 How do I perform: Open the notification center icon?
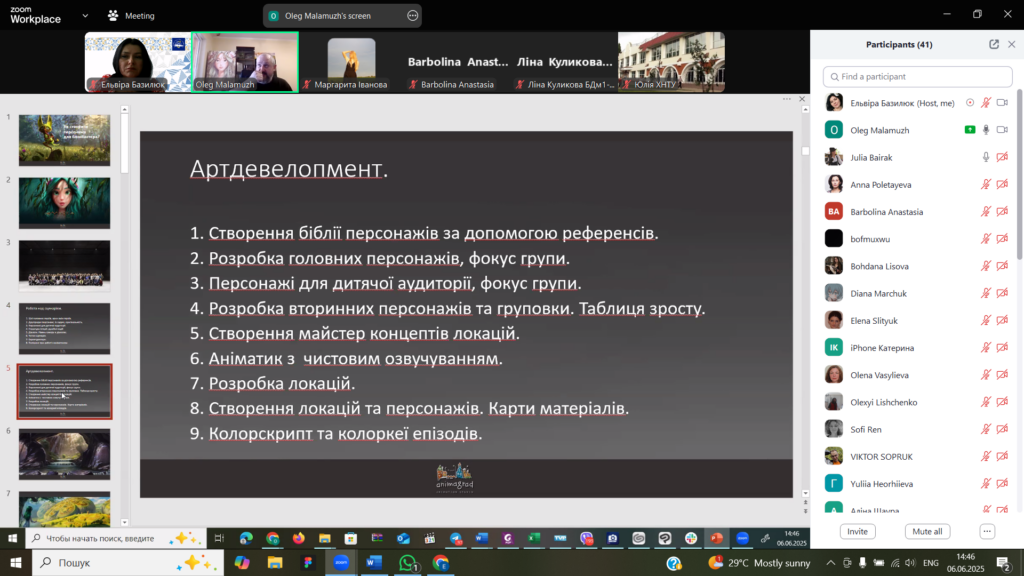pos(1003,562)
